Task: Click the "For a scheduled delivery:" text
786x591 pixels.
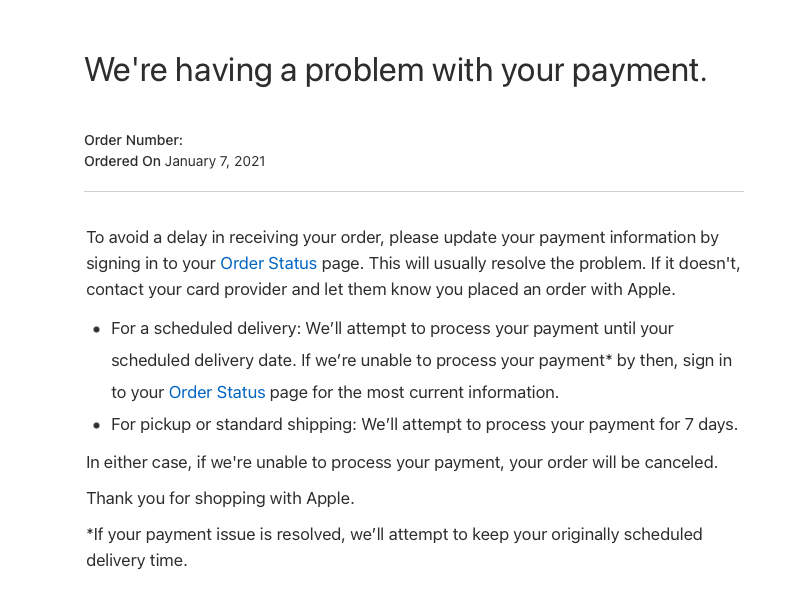Action: (x=206, y=328)
